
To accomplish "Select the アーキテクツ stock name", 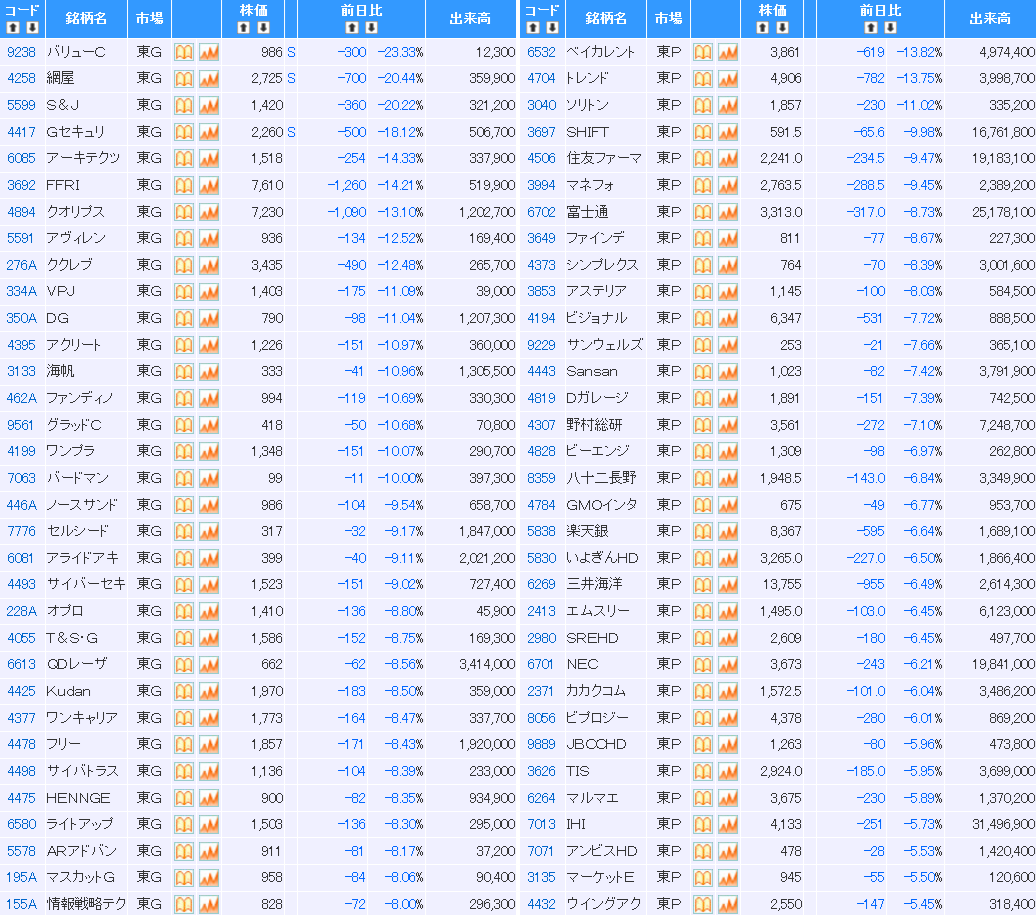I will pyautogui.click(x=83, y=159).
